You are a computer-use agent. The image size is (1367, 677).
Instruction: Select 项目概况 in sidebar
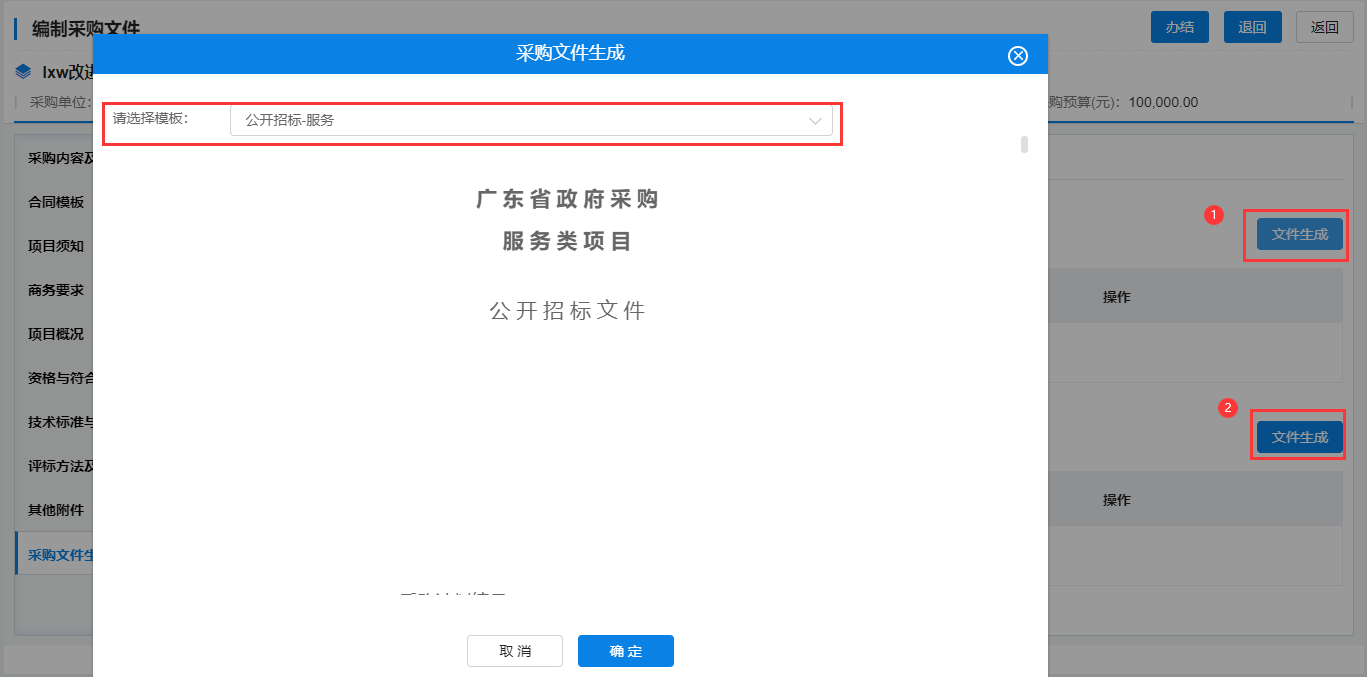(x=56, y=334)
